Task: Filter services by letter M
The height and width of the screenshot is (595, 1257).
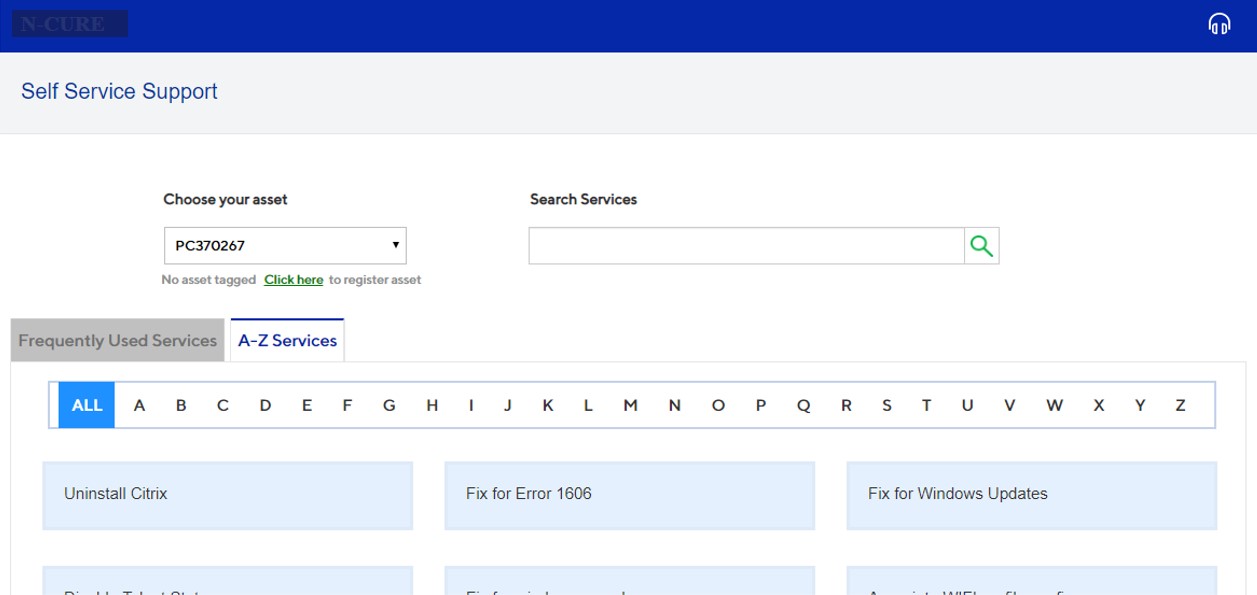Action: click(x=630, y=405)
